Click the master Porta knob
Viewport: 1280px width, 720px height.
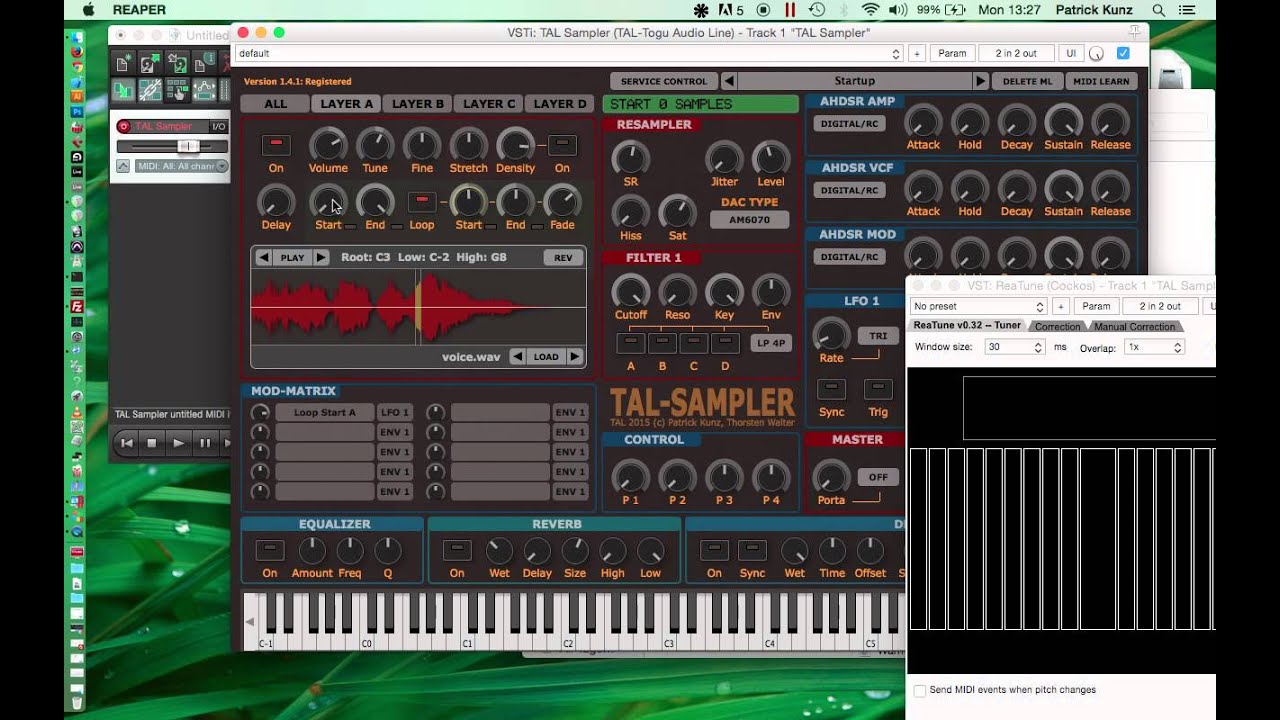(x=831, y=477)
